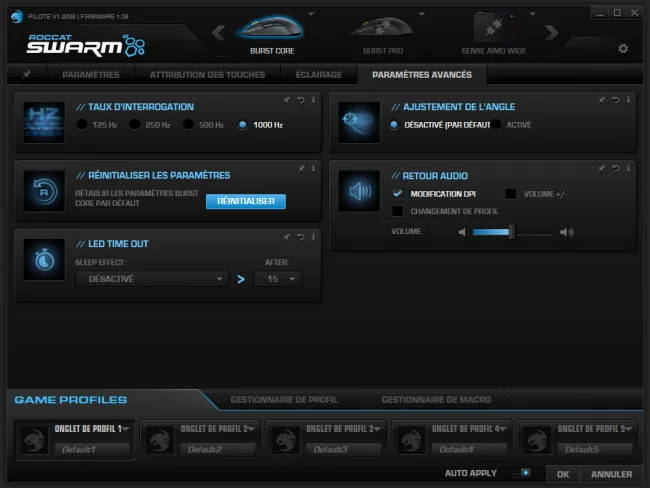Select the 500 Hz polling rate
The image size is (650, 488).
pyautogui.click(x=189, y=124)
